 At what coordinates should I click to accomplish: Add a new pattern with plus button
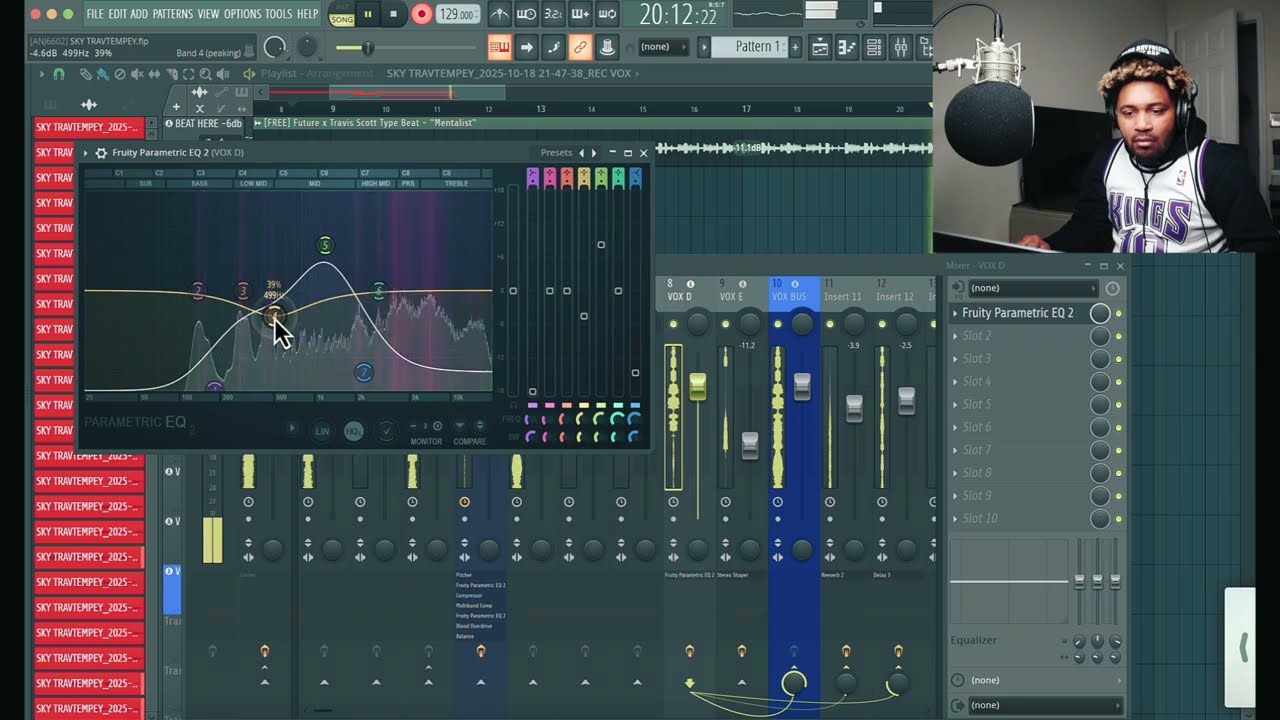[x=796, y=47]
